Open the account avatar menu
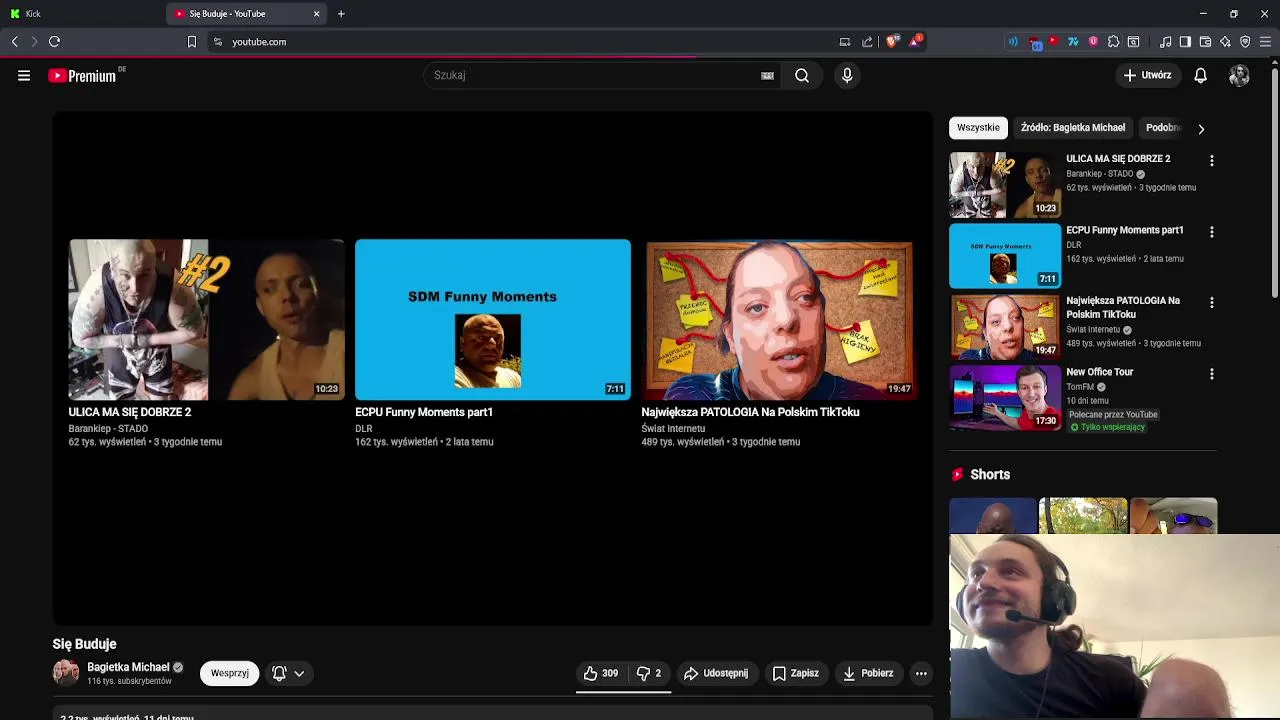Image resolution: width=1280 pixels, height=720 pixels. tap(1239, 75)
